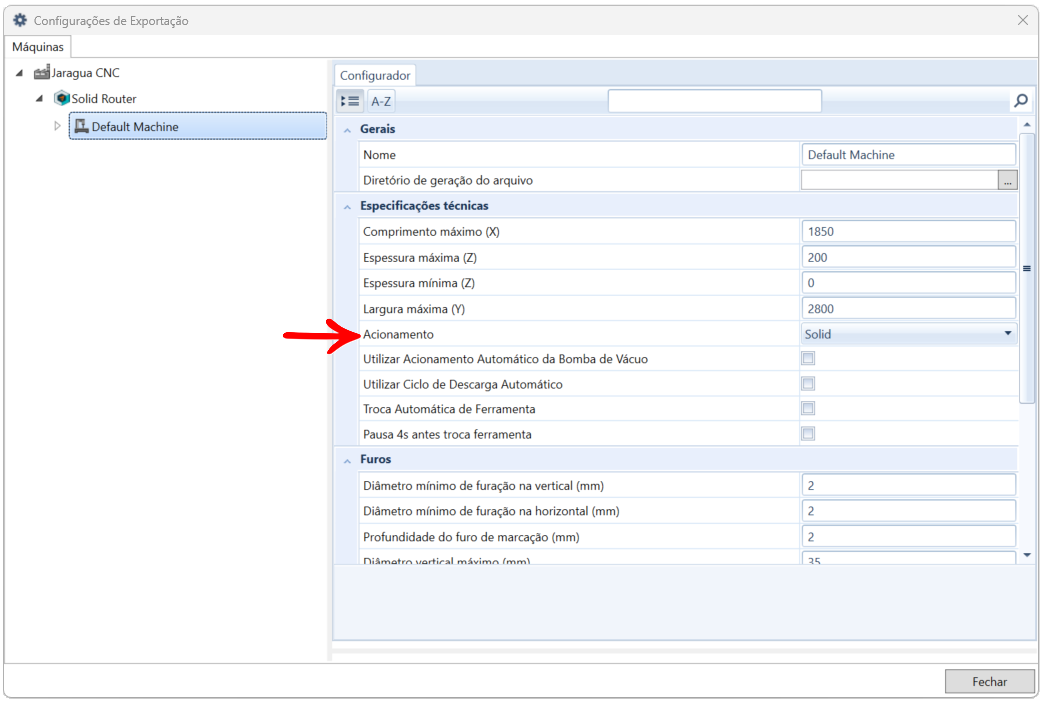1043x704 pixels.
Task: Click the Largura máxima (Y) label
Action: [x=414, y=309]
